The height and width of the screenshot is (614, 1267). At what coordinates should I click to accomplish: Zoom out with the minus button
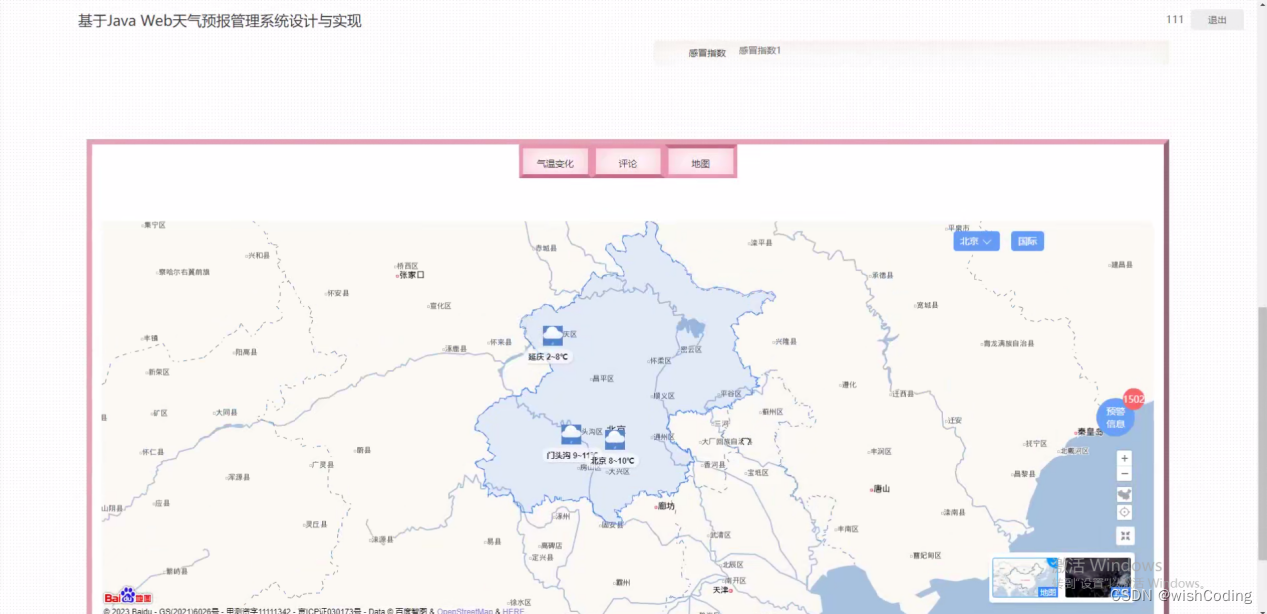(x=1125, y=474)
